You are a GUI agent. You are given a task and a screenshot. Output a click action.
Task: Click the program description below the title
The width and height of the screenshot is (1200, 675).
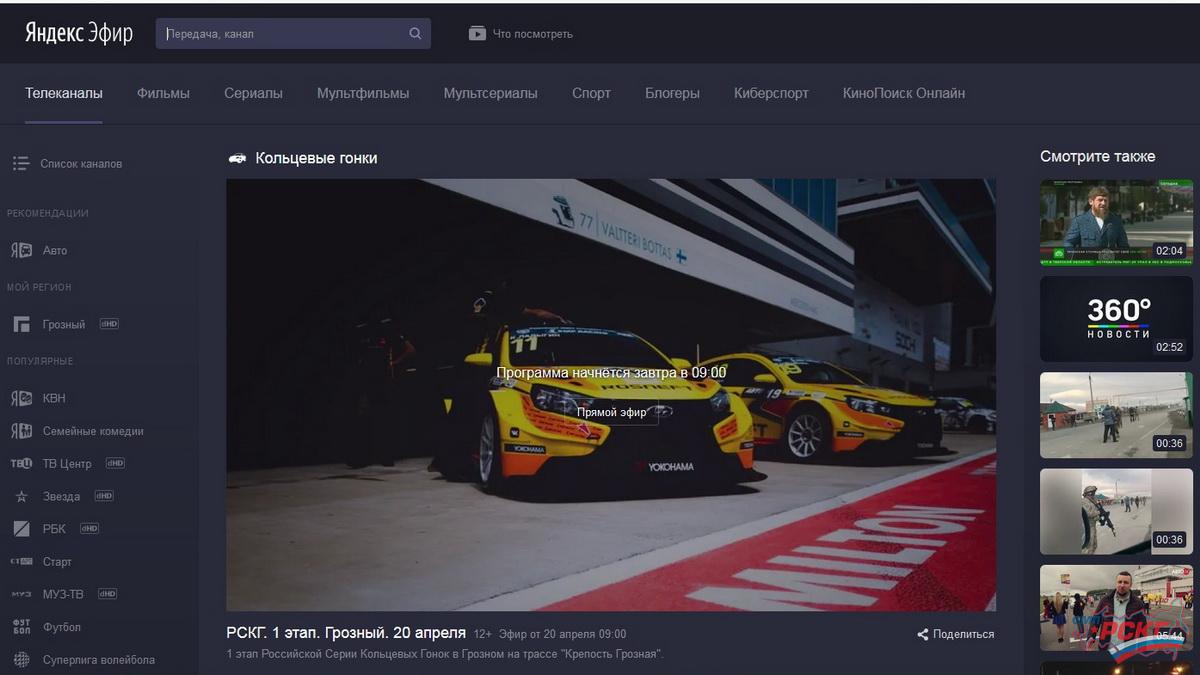click(x=445, y=654)
